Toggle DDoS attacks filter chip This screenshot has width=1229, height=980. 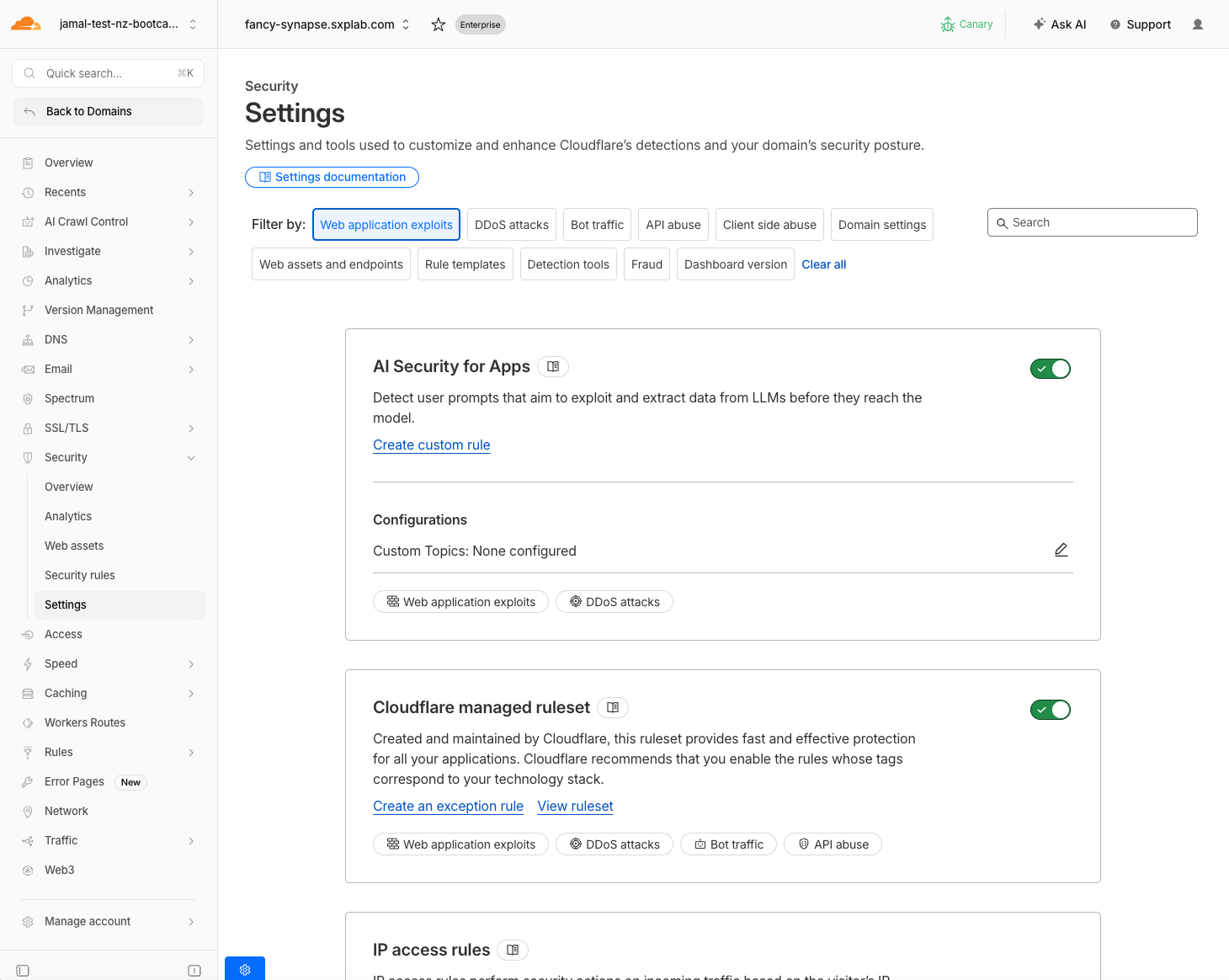(512, 225)
